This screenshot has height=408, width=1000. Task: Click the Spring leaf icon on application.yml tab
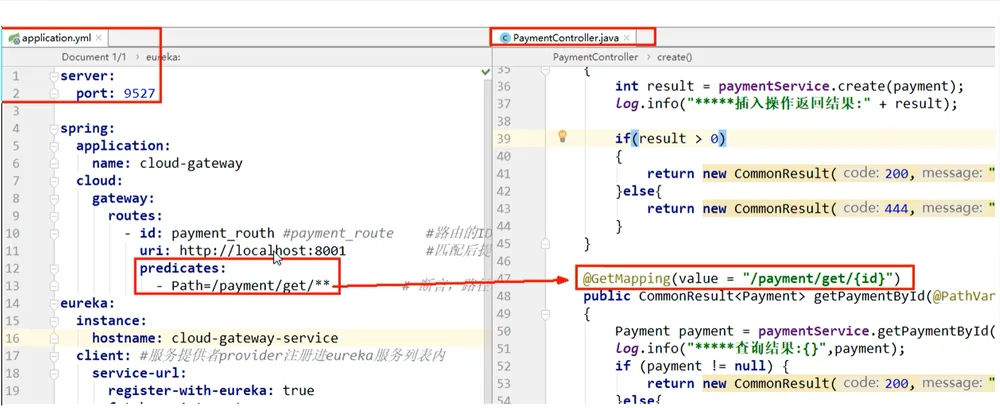pyautogui.click(x=13, y=38)
